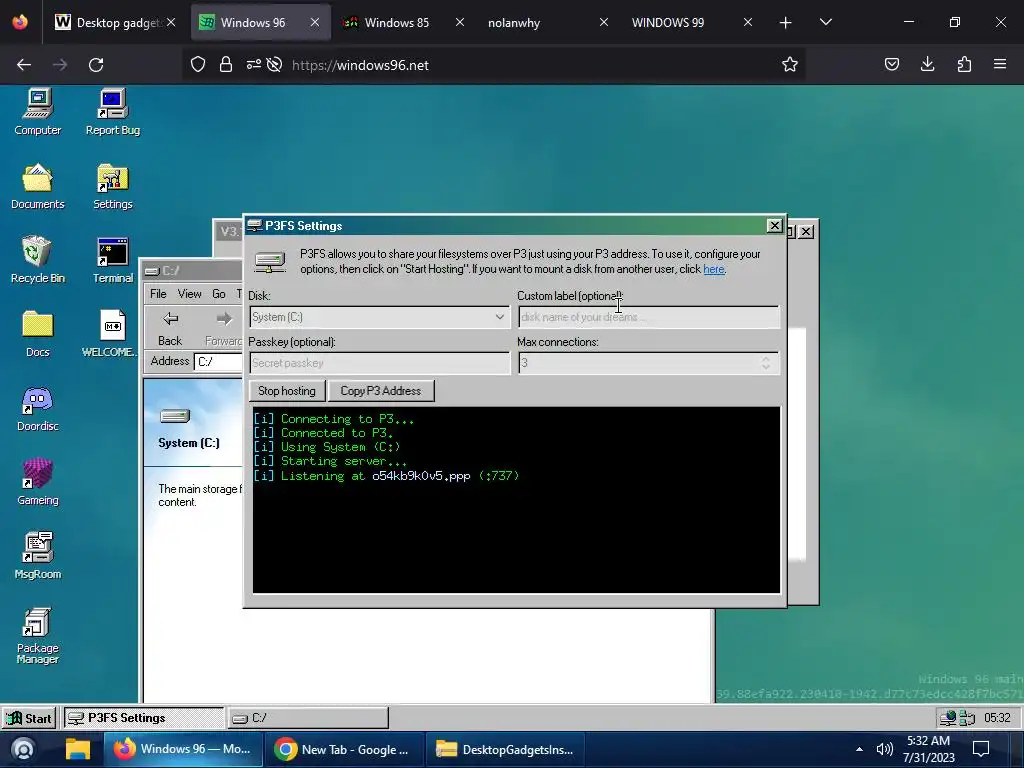
Task: Click the Windows 96 taskbar clock 05:32
Action: [x=997, y=718]
